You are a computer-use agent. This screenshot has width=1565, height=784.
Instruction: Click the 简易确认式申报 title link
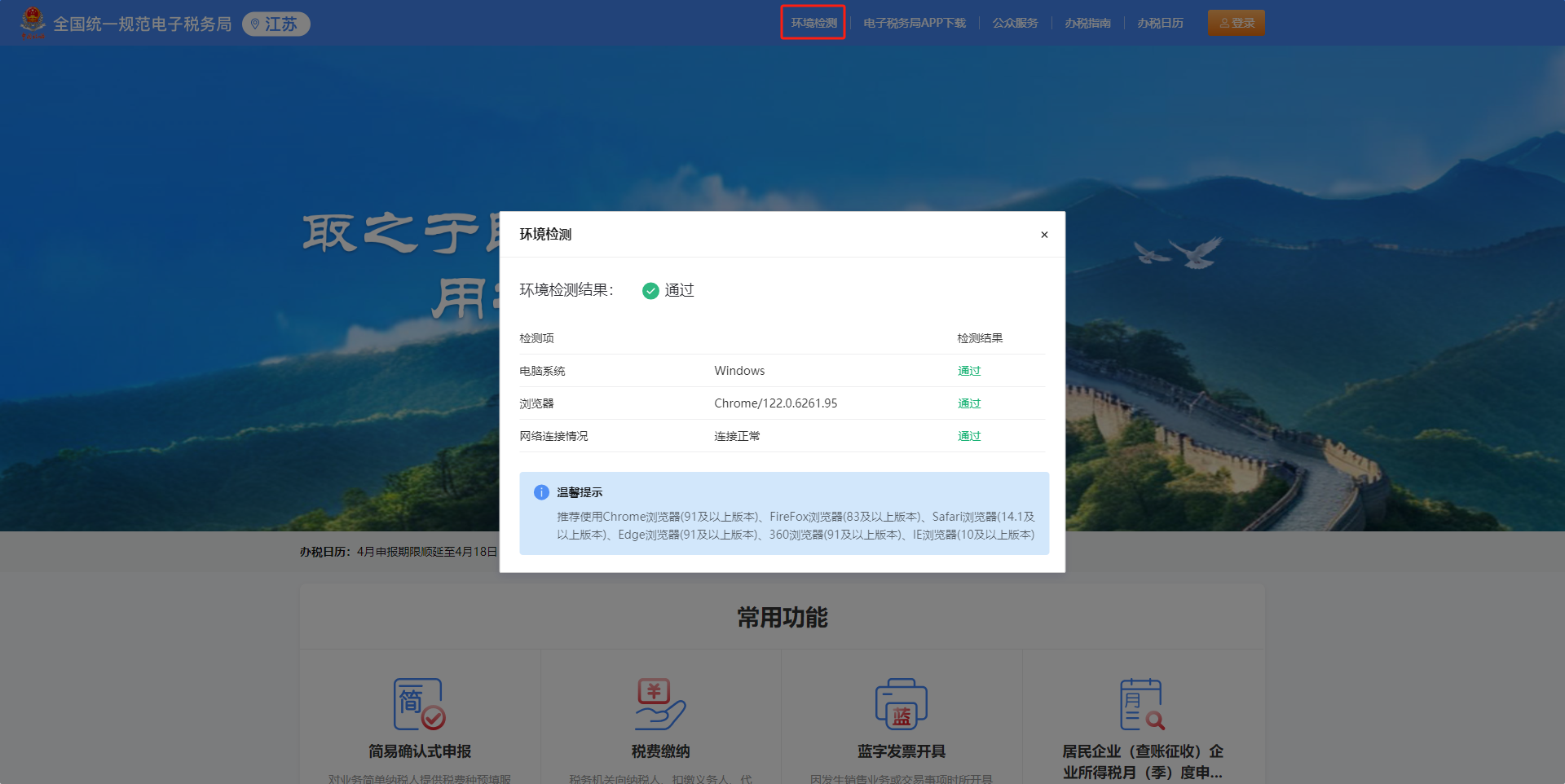point(419,751)
